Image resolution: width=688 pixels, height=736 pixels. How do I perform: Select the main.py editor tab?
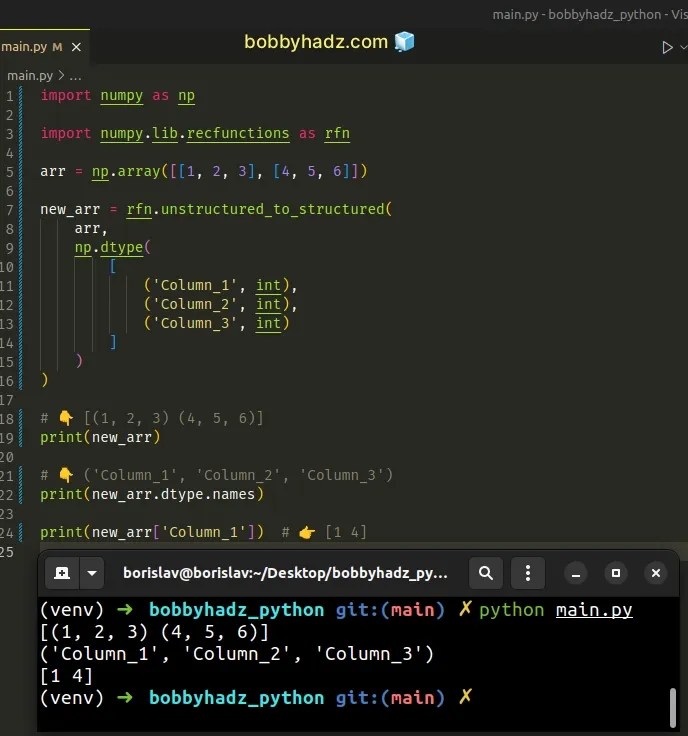tap(44, 47)
